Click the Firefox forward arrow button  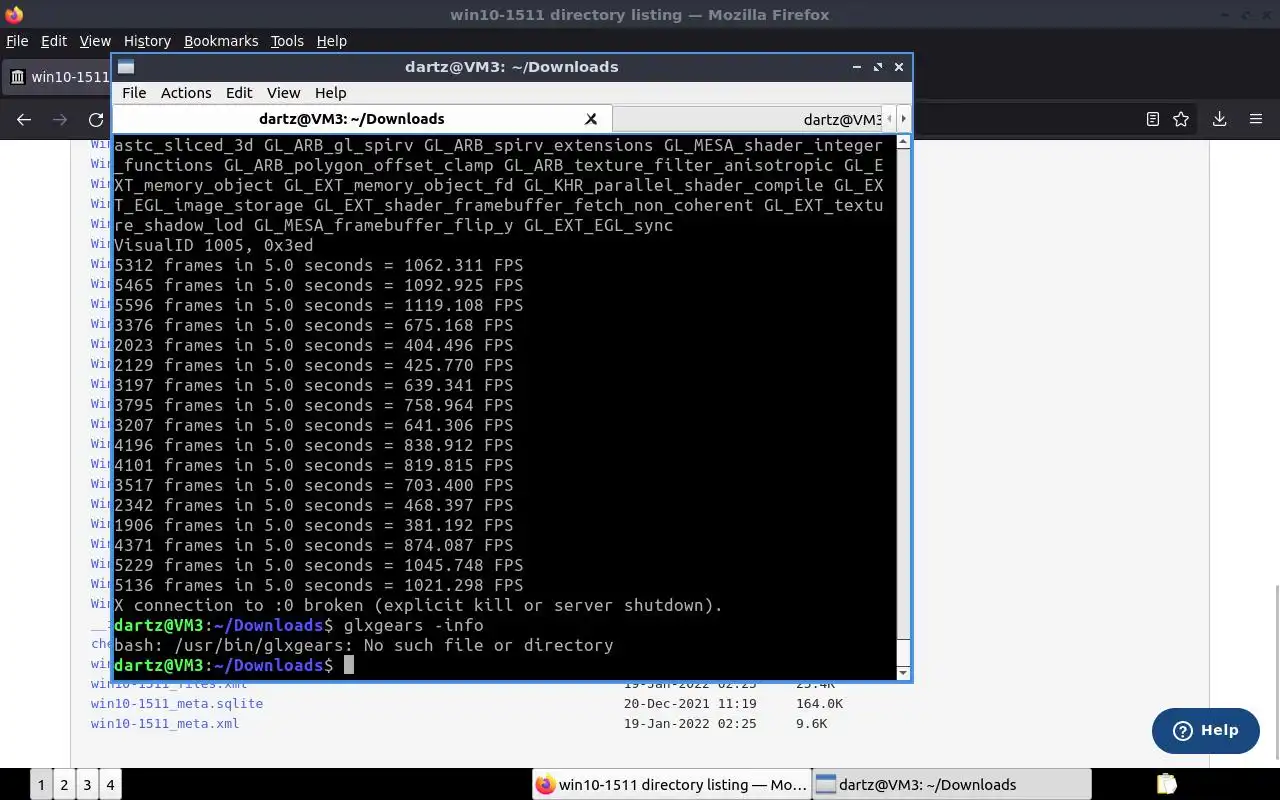[x=60, y=119]
